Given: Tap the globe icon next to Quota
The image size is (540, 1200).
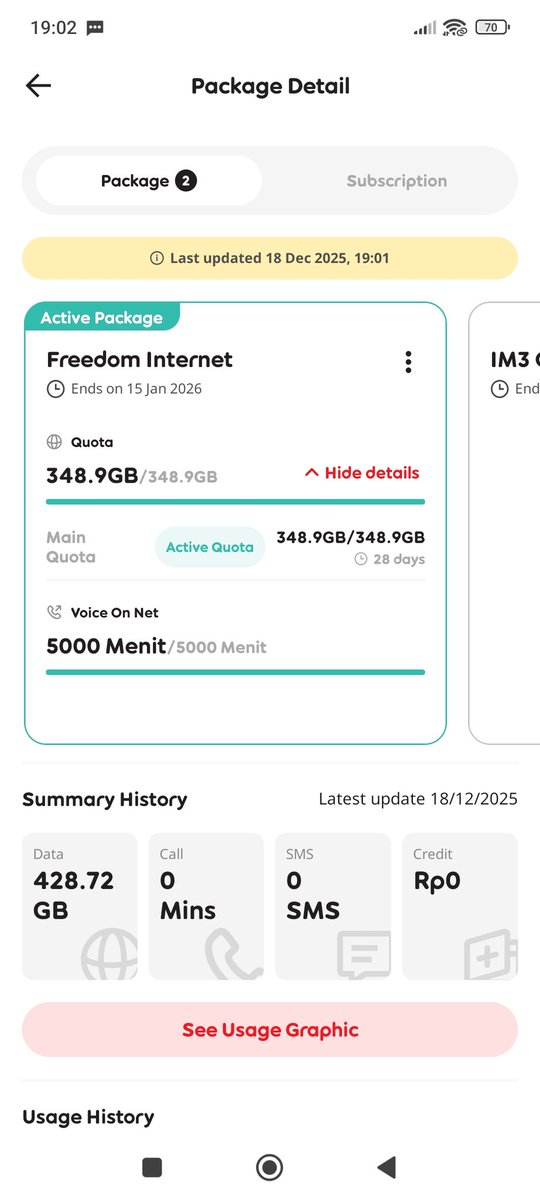Looking at the screenshot, I should point(54,442).
